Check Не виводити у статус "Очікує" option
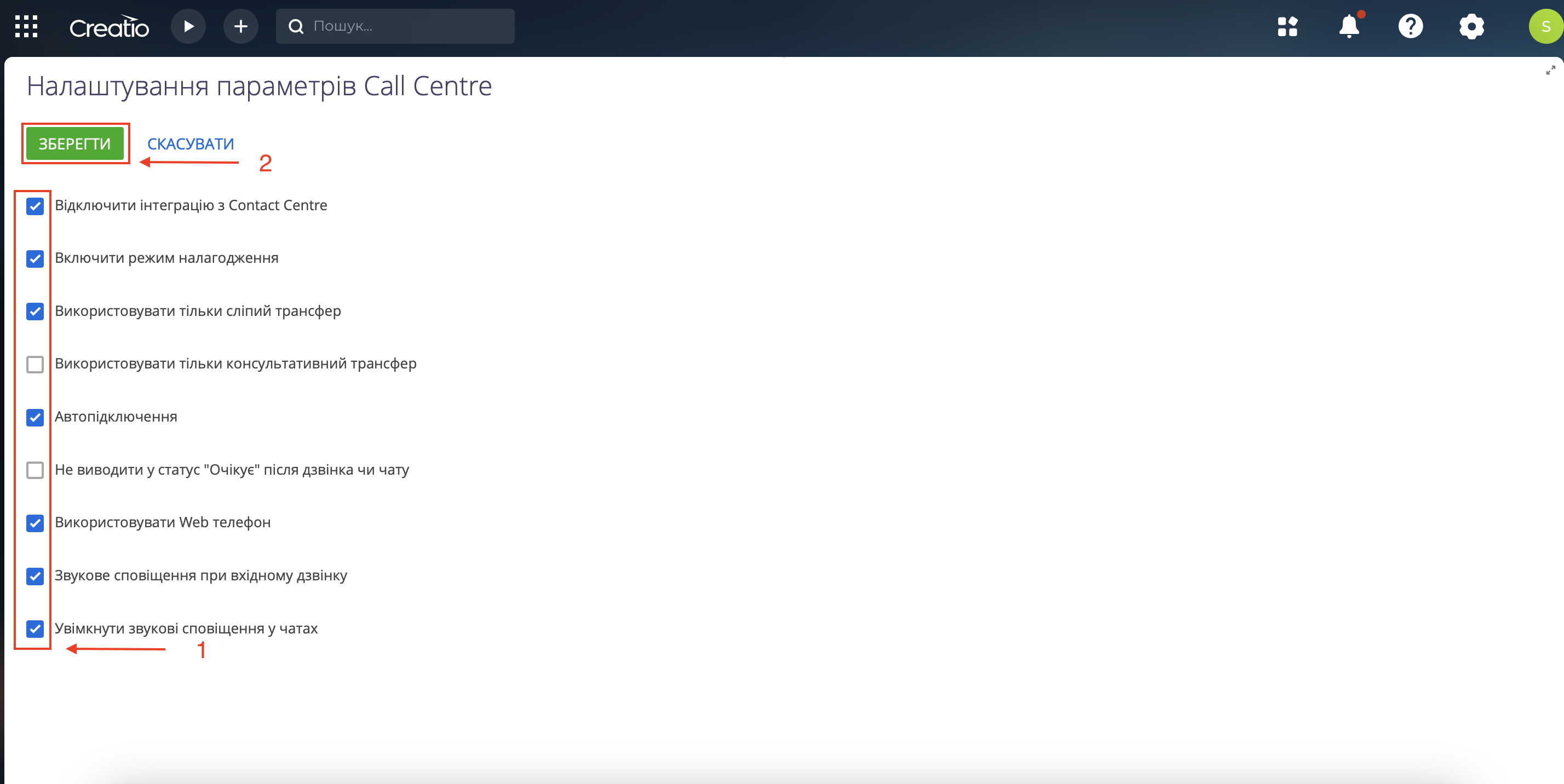This screenshot has width=1564, height=784. (x=35, y=470)
